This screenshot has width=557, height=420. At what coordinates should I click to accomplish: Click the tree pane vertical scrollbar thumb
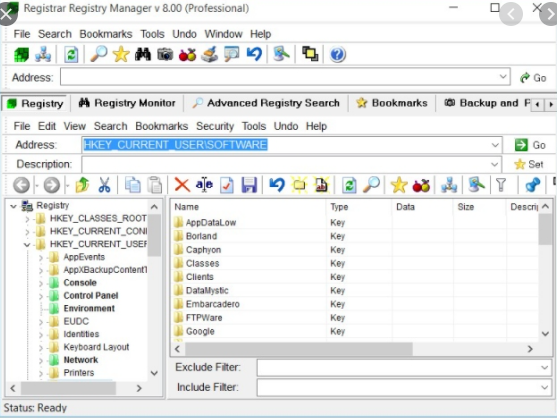coord(155,235)
